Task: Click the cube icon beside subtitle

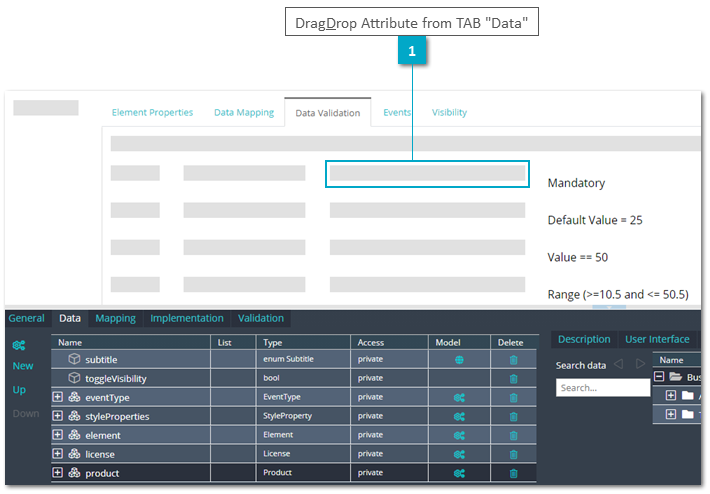Action: (74, 359)
